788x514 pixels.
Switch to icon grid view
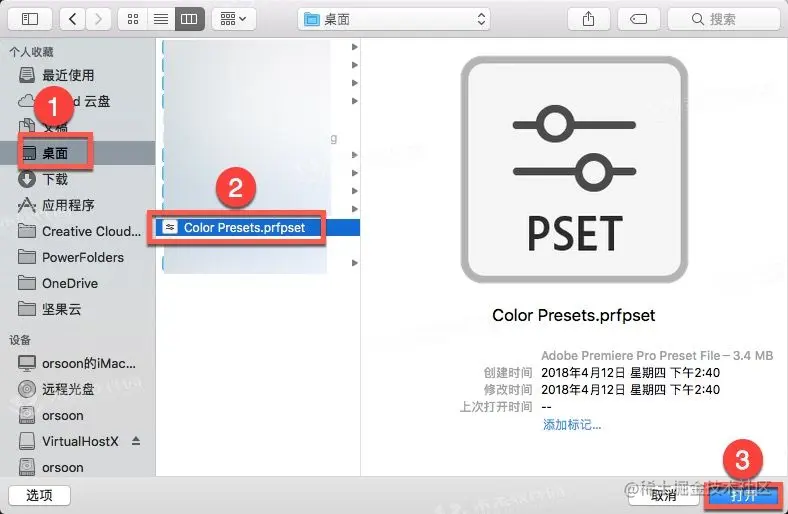tap(133, 19)
